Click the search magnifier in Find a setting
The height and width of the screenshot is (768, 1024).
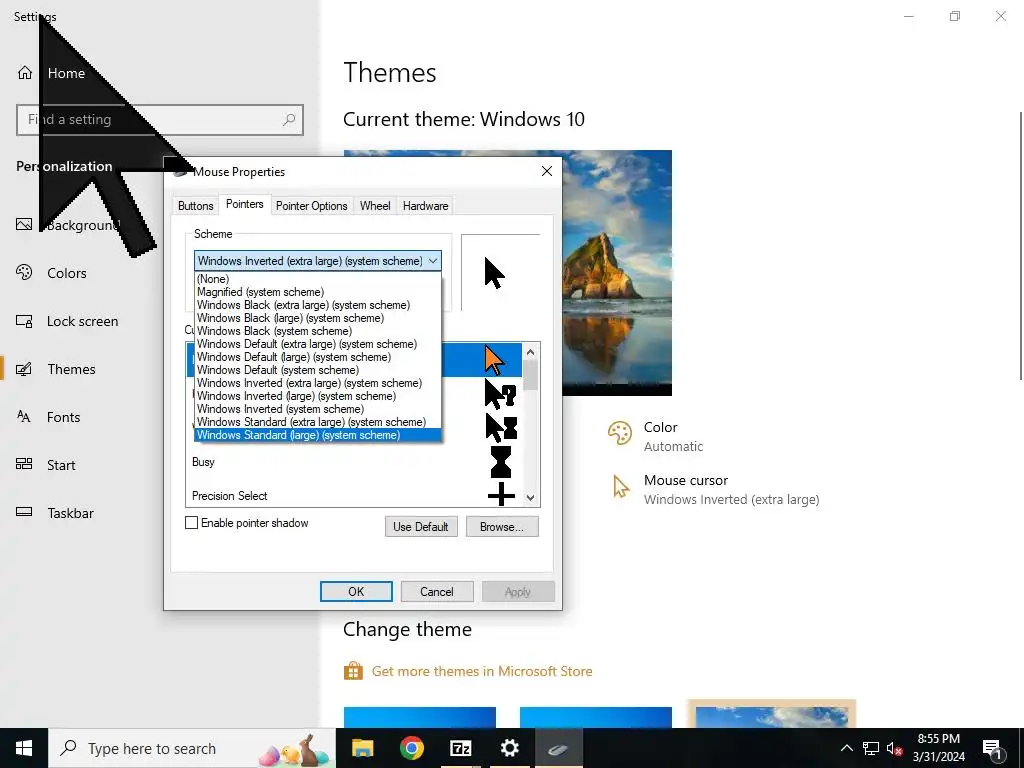coord(289,120)
